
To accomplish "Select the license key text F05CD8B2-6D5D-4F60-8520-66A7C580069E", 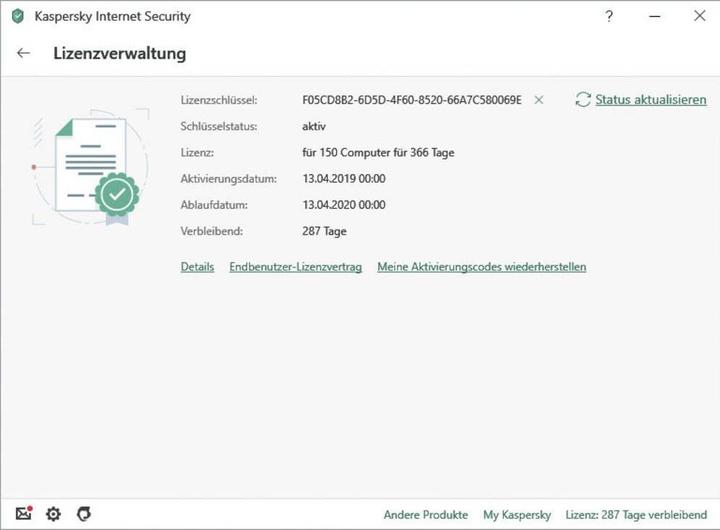I will (412, 100).
